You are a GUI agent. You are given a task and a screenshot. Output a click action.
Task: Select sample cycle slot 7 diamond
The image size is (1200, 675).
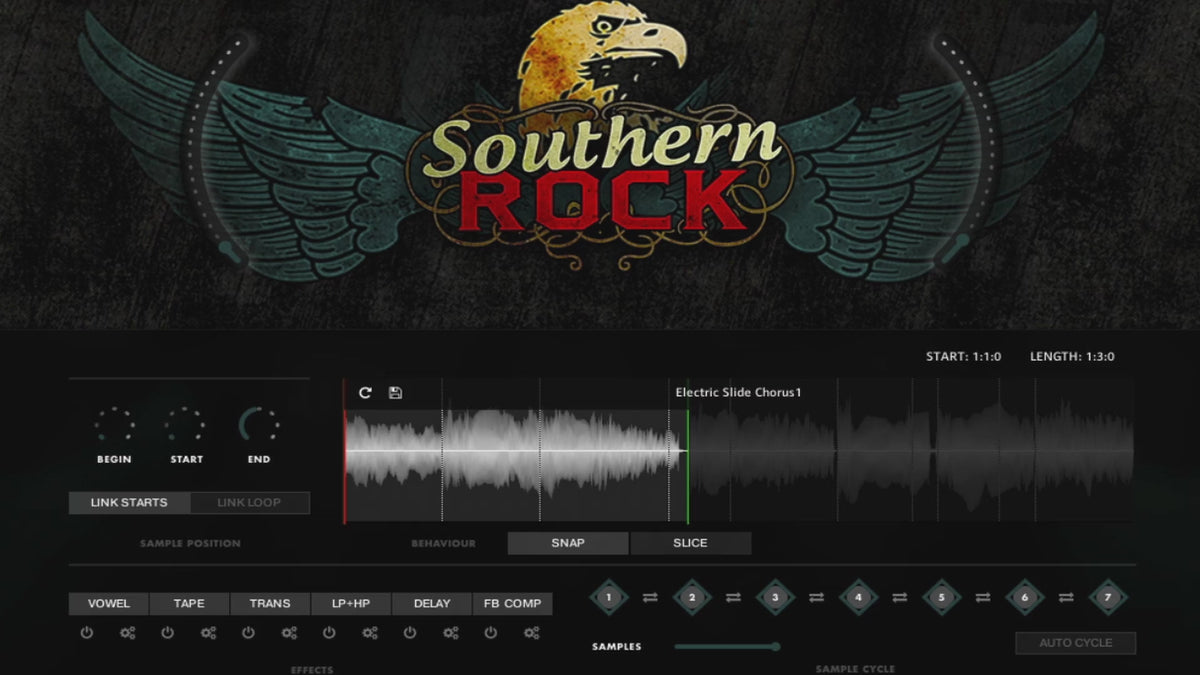1107,598
